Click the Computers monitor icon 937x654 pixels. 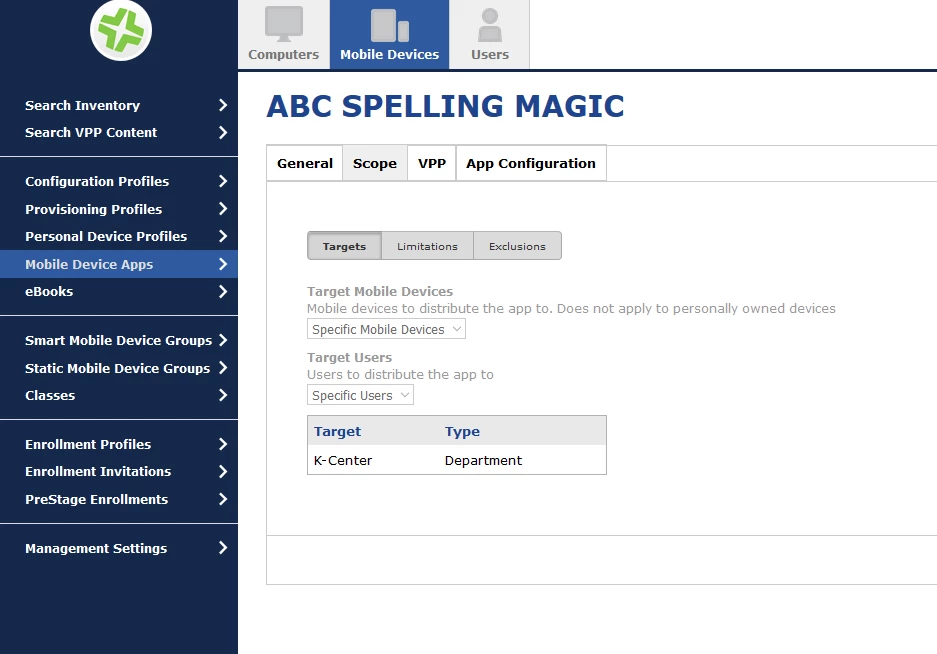pyautogui.click(x=284, y=24)
